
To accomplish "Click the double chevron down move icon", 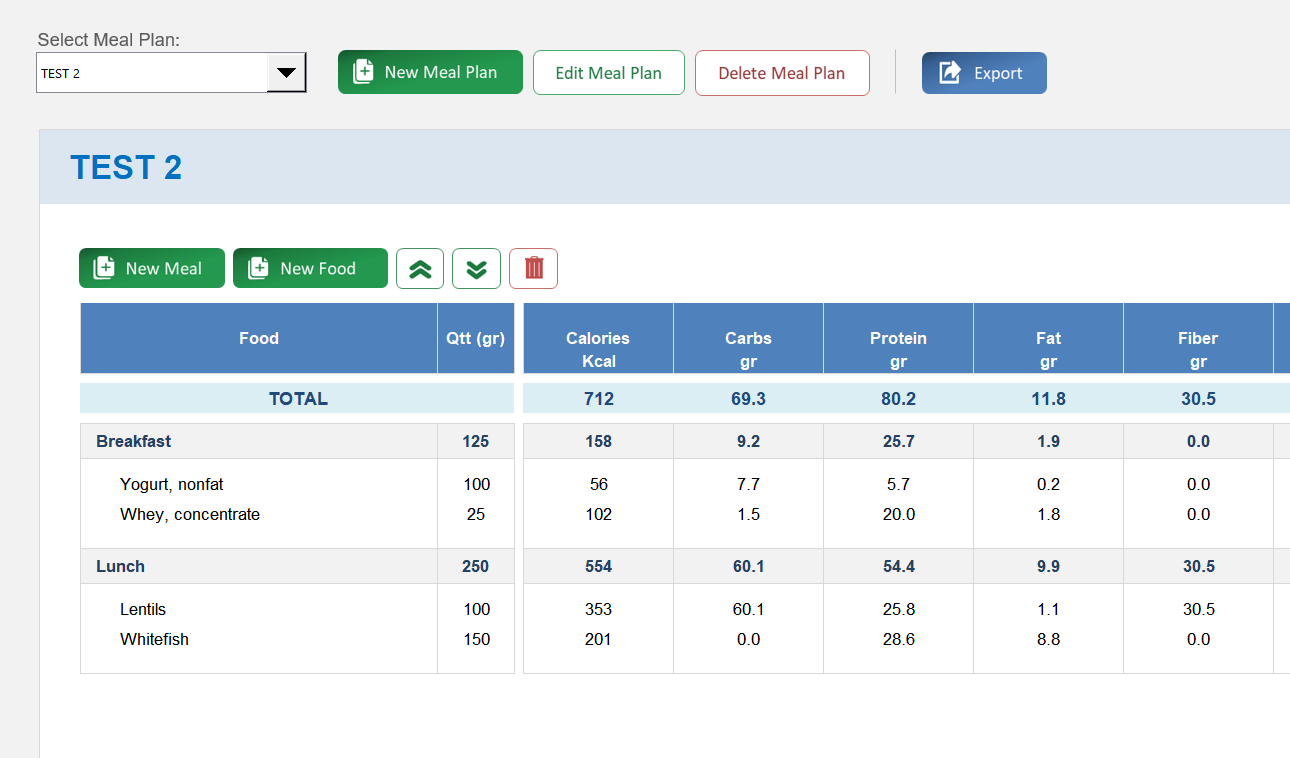I will click(x=476, y=268).
